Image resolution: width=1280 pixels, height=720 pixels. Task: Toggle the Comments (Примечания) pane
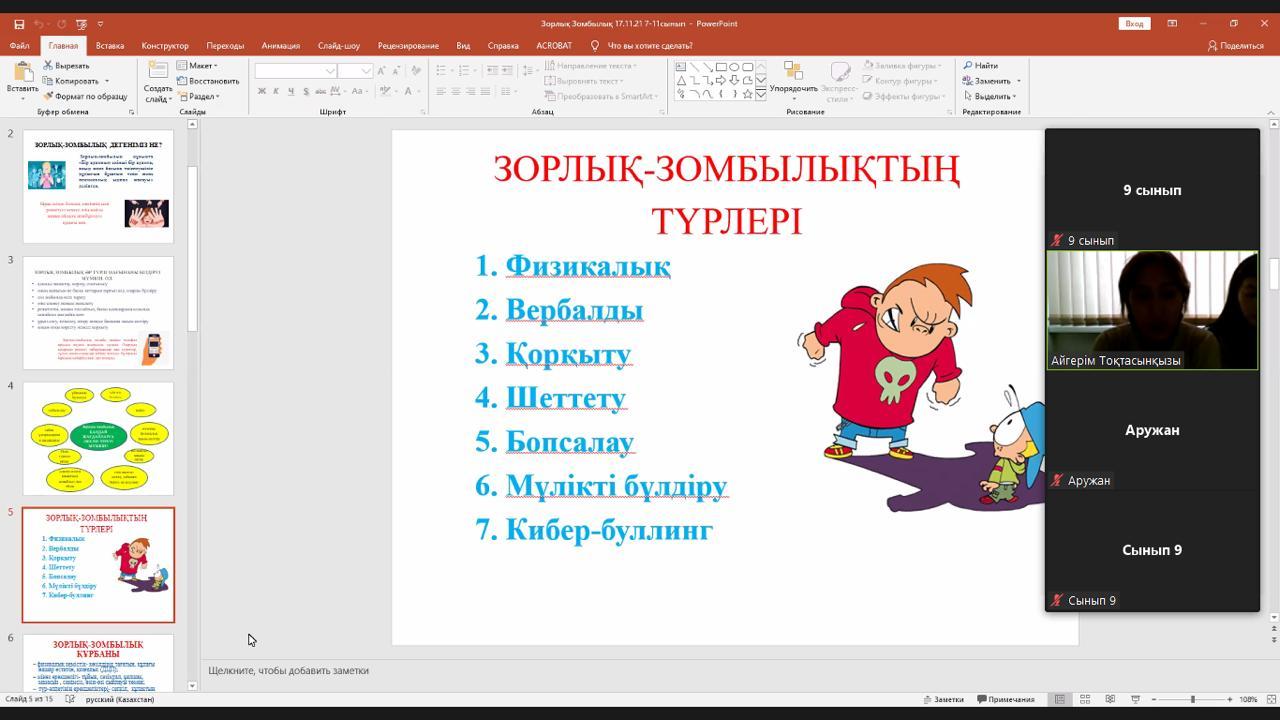(x=1006, y=699)
